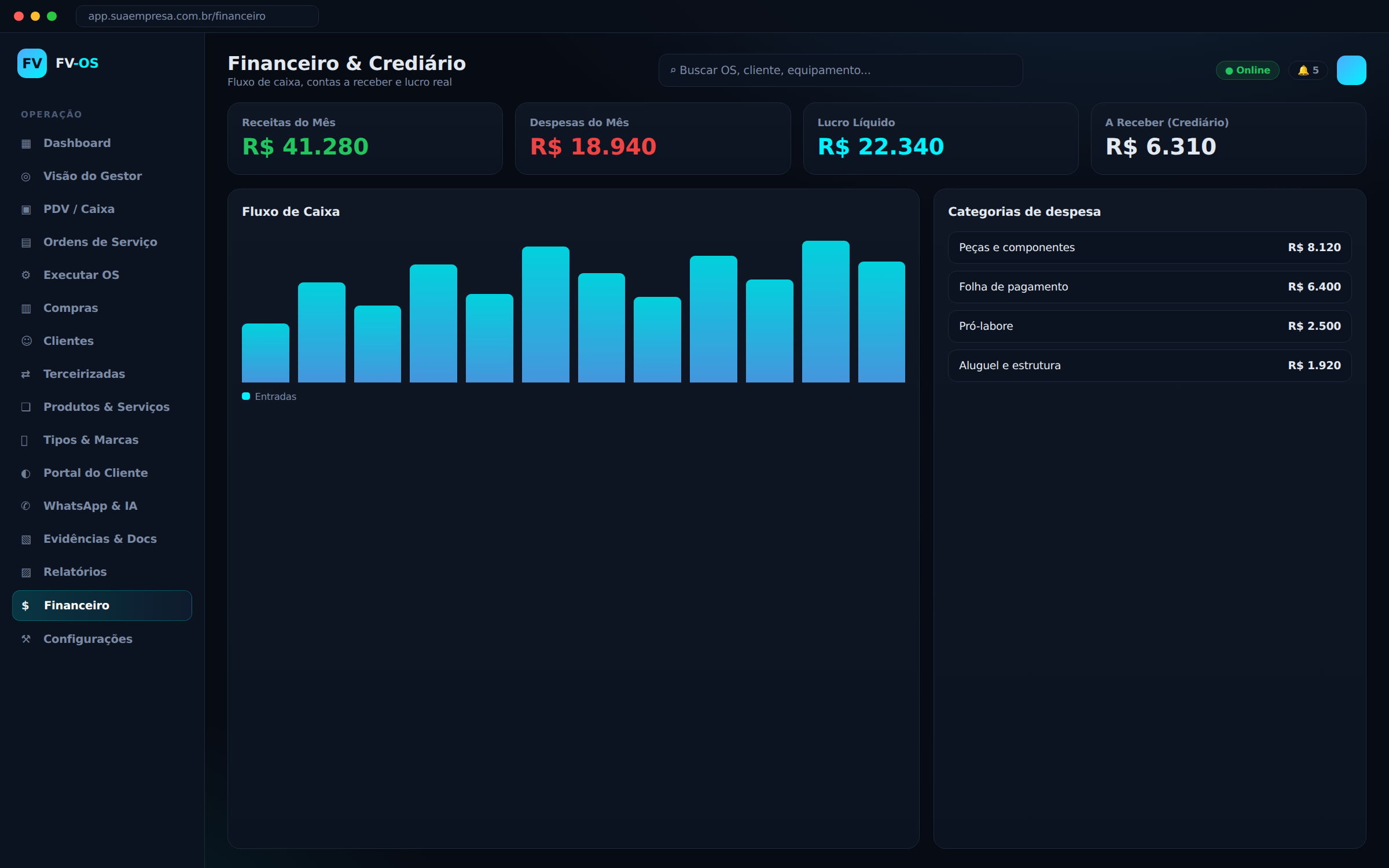This screenshot has width=1389, height=868.
Task: Open the notifications bell badge
Action: (x=1308, y=70)
